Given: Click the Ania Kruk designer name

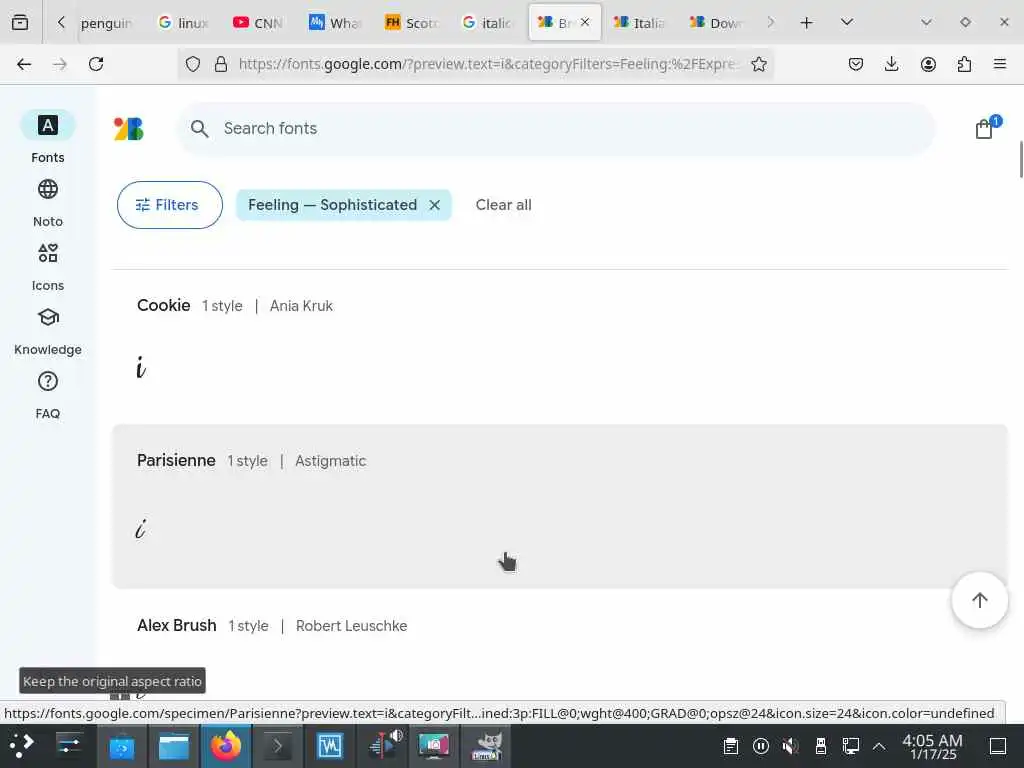Looking at the screenshot, I should pos(301,306).
